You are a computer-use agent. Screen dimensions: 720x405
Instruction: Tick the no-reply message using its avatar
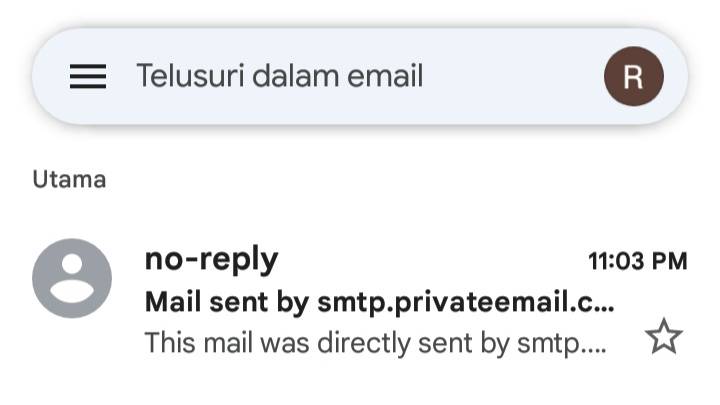point(72,278)
